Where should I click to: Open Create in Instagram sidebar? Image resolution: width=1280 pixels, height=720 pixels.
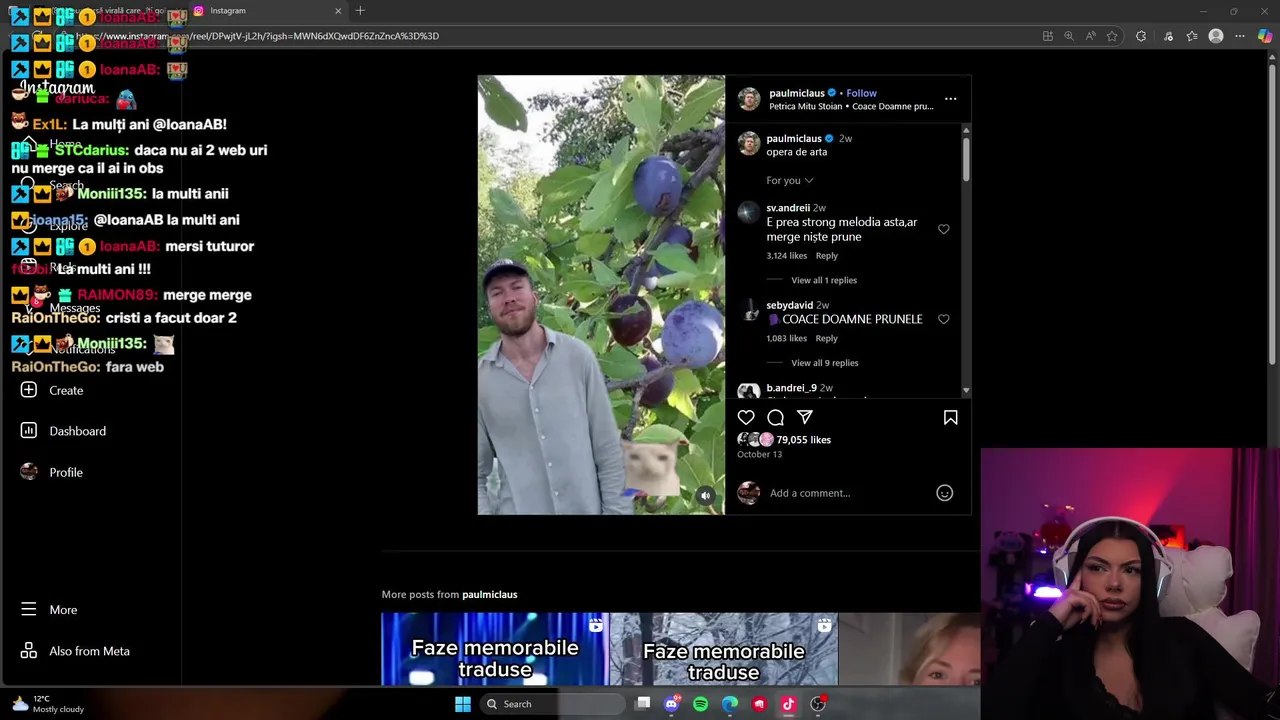pyautogui.click(x=66, y=390)
